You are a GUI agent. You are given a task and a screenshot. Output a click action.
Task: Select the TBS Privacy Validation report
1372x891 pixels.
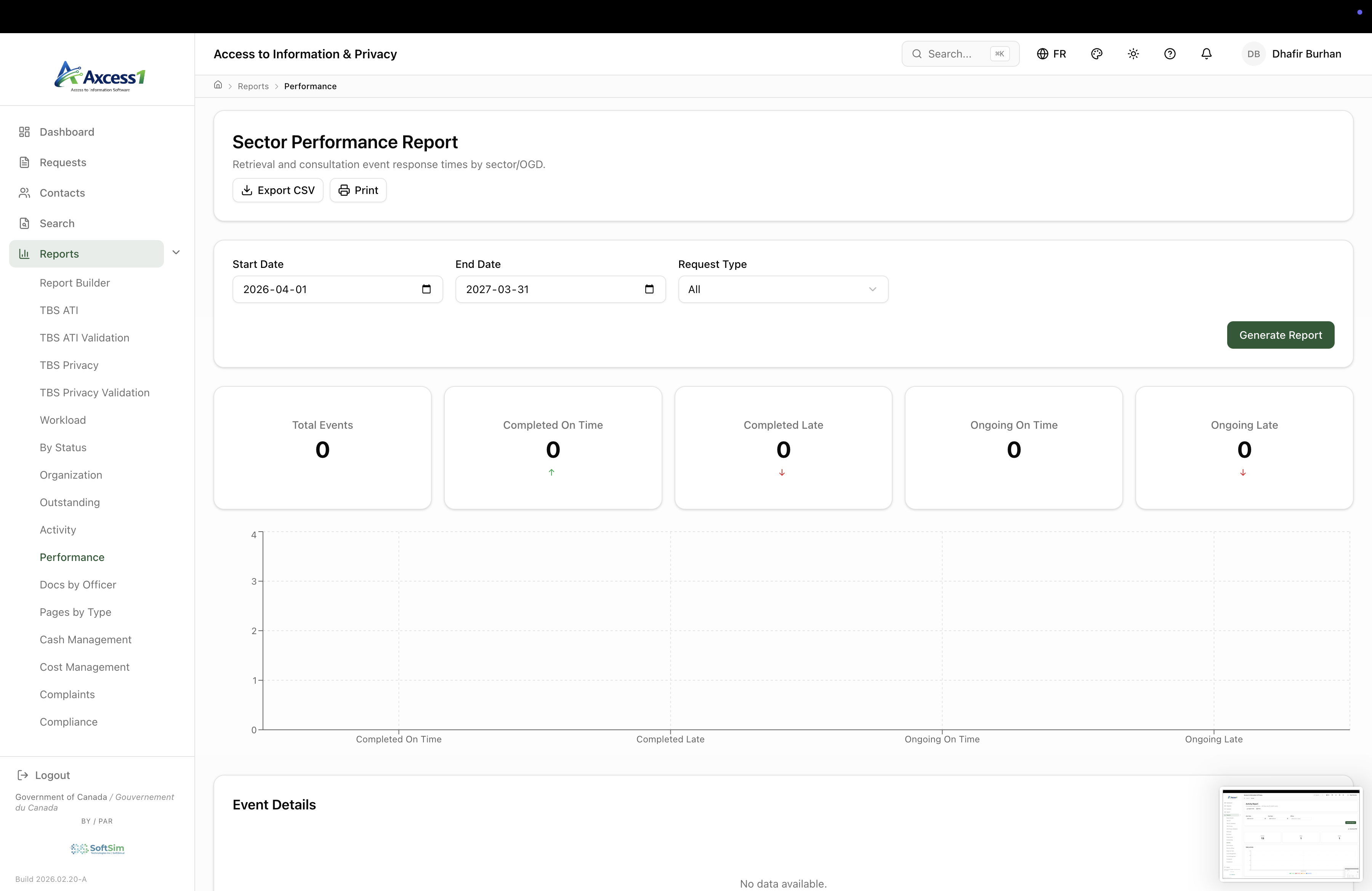point(95,393)
